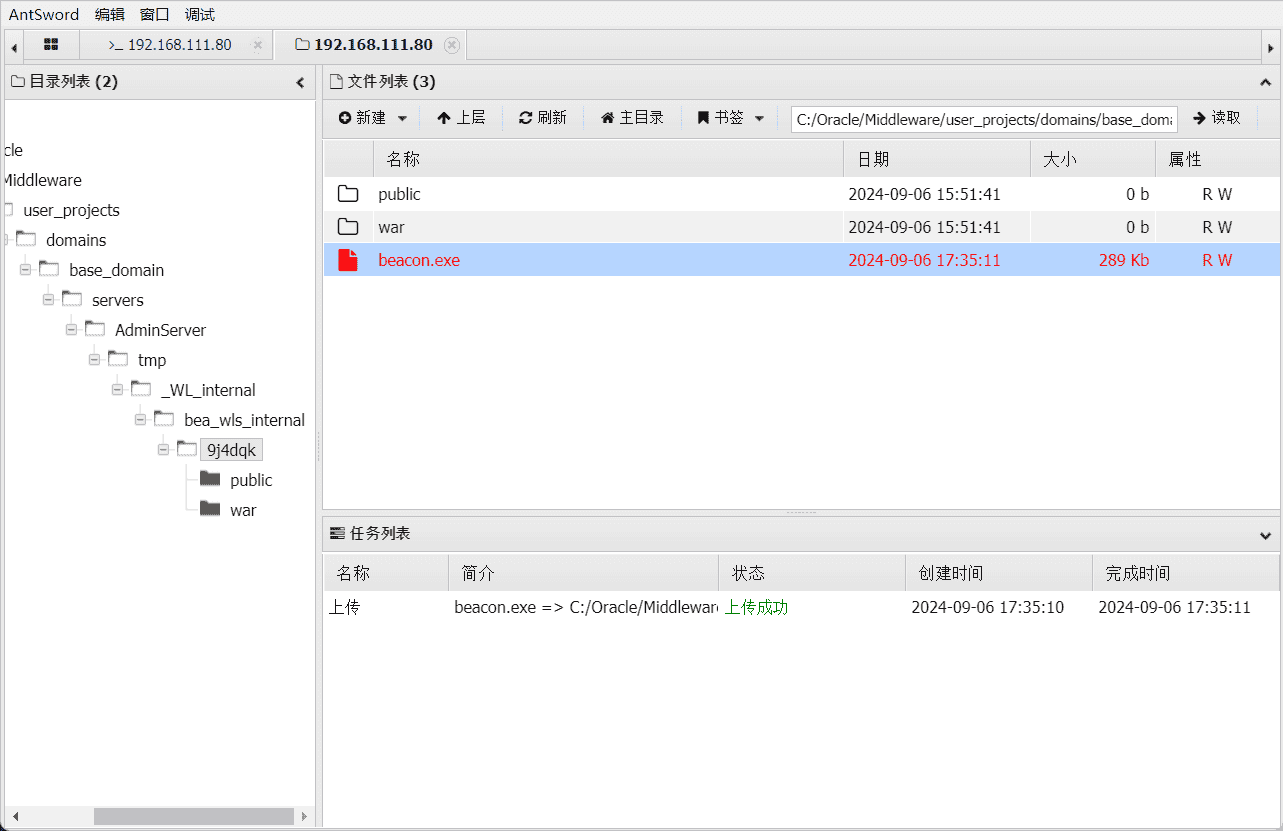Click the horizontal scrollbar under directory tree
Image resolution: width=1283 pixels, height=831 pixels.
click(x=192, y=816)
